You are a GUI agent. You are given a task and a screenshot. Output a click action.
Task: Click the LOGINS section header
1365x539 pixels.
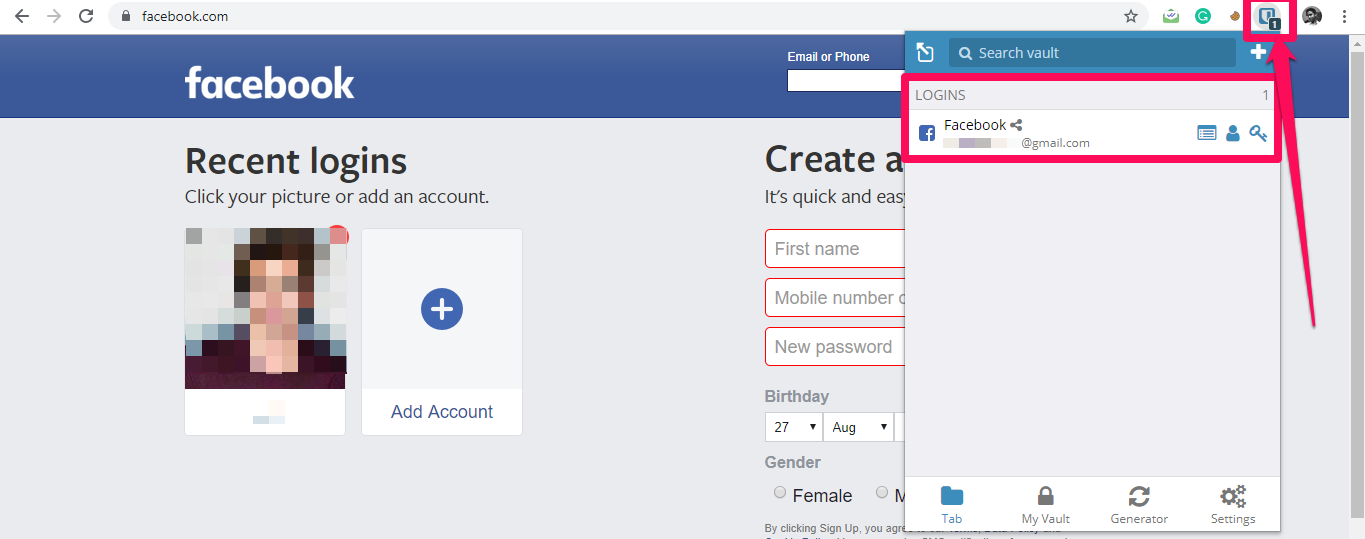point(1092,95)
